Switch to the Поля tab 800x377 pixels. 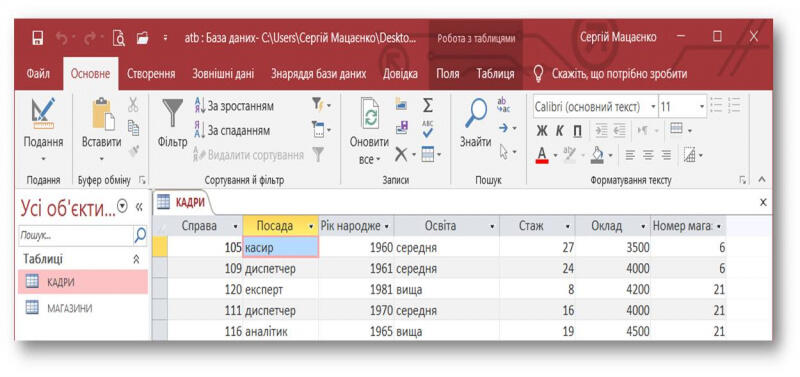click(447, 74)
